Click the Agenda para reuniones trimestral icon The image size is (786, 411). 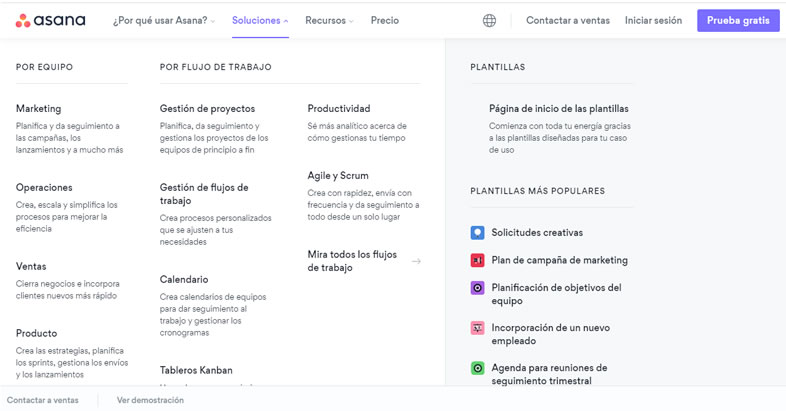click(x=477, y=368)
